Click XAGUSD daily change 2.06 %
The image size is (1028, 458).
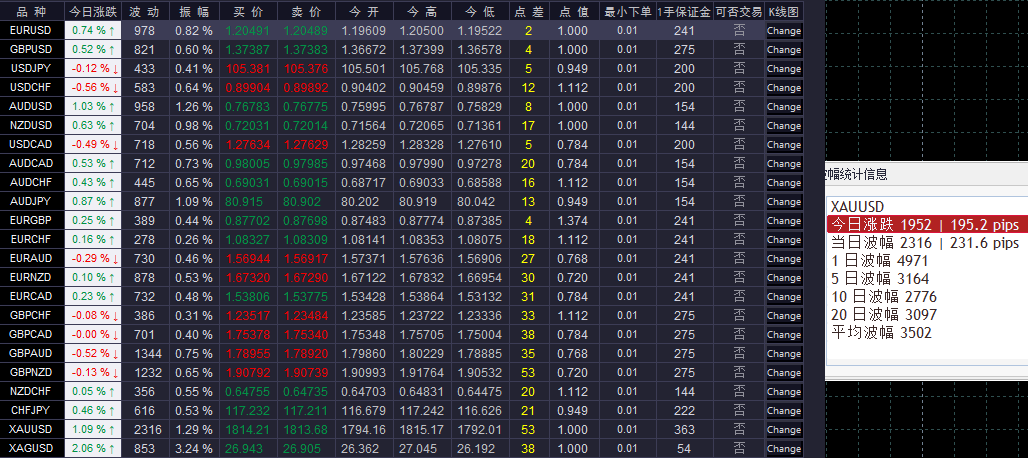coord(92,448)
